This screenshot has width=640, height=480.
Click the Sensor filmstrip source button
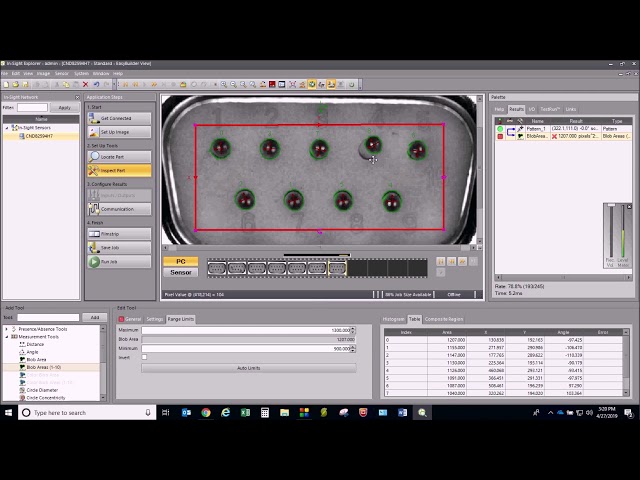pos(181,272)
